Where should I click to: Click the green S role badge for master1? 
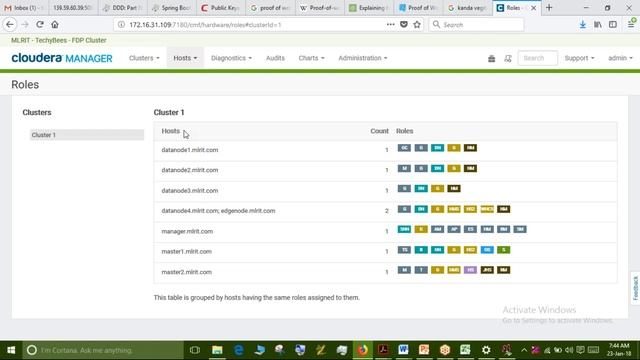pyautogui.click(x=503, y=250)
